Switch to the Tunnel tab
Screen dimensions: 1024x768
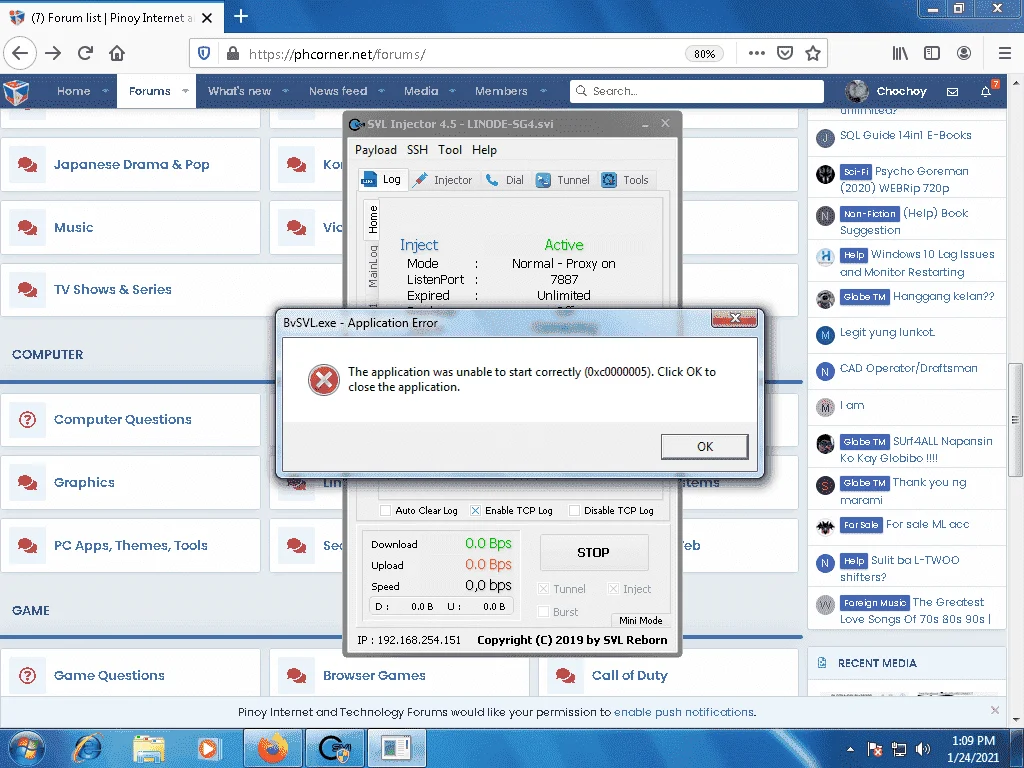(x=563, y=180)
